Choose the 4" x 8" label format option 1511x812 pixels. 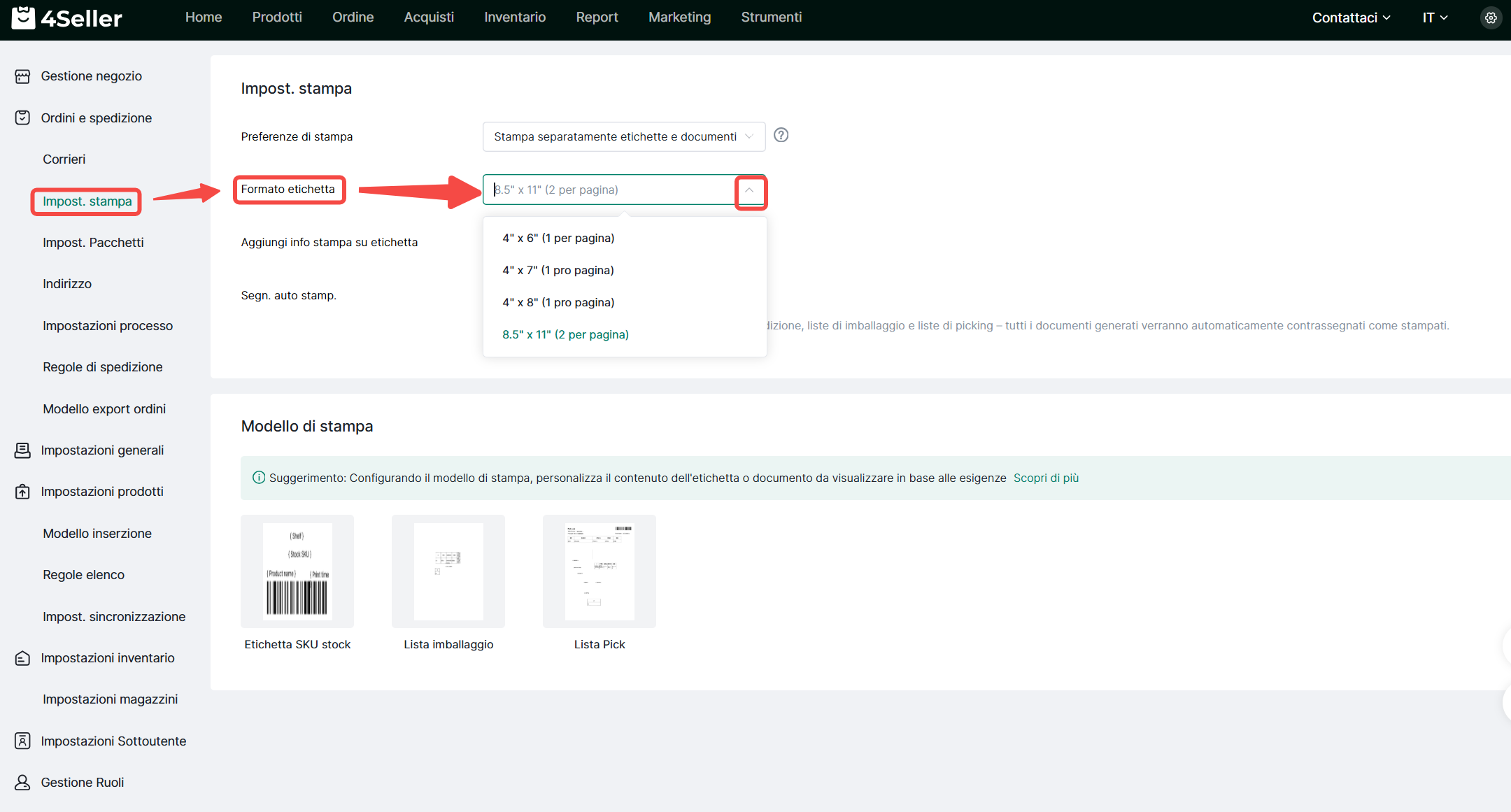[558, 302]
